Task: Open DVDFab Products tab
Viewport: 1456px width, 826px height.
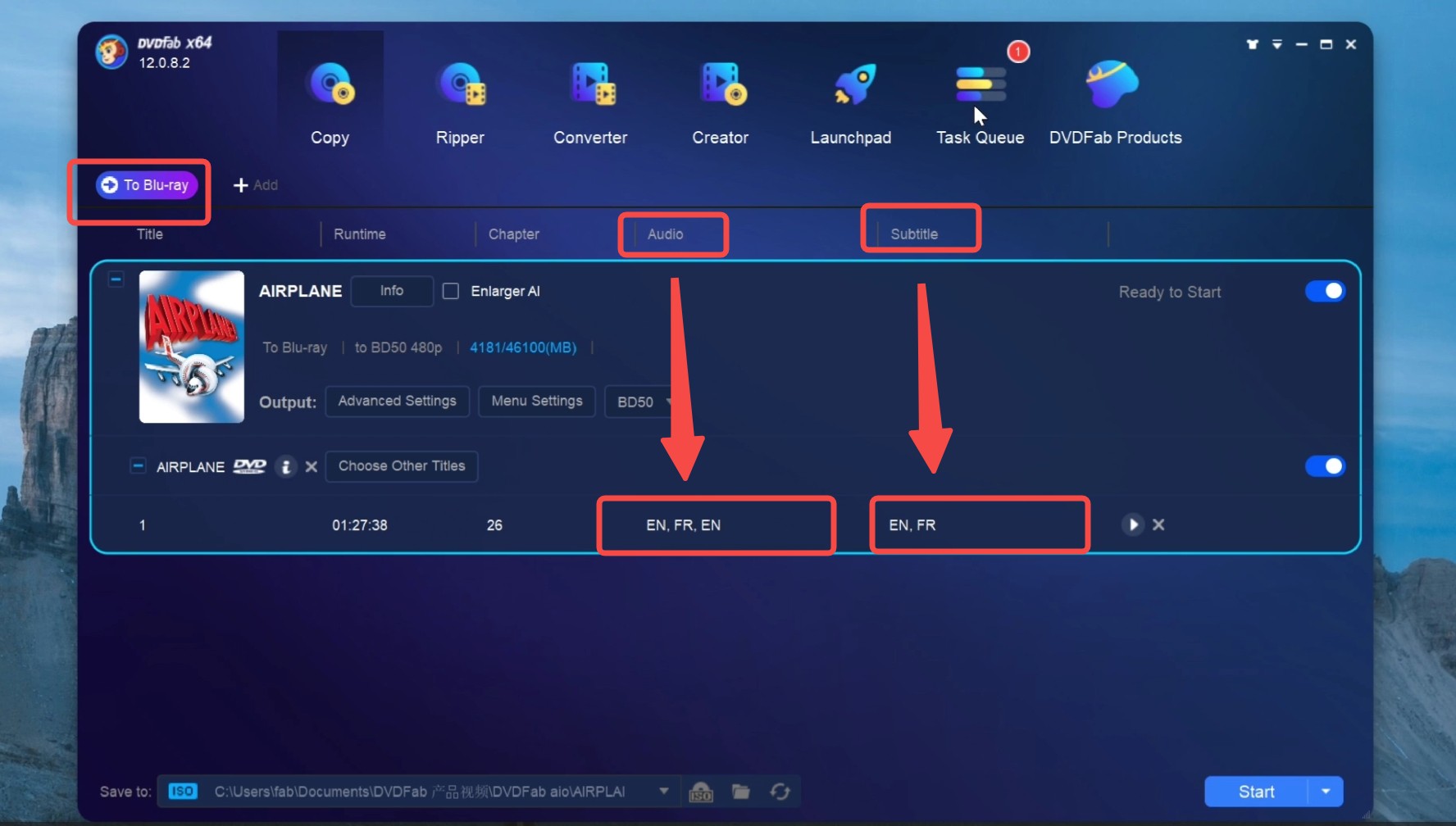Action: point(1115,103)
